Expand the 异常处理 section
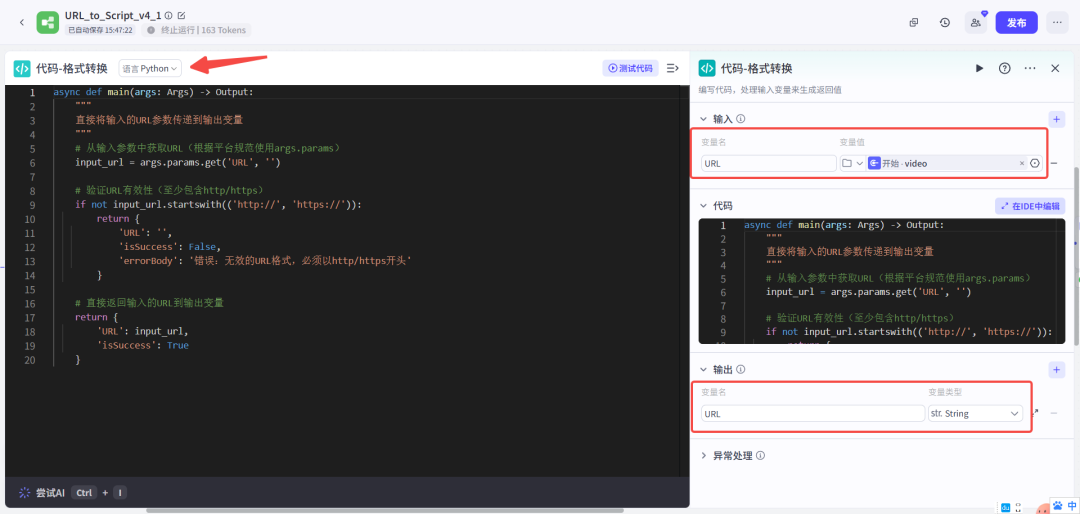1080x514 pixels. [705, 456]
